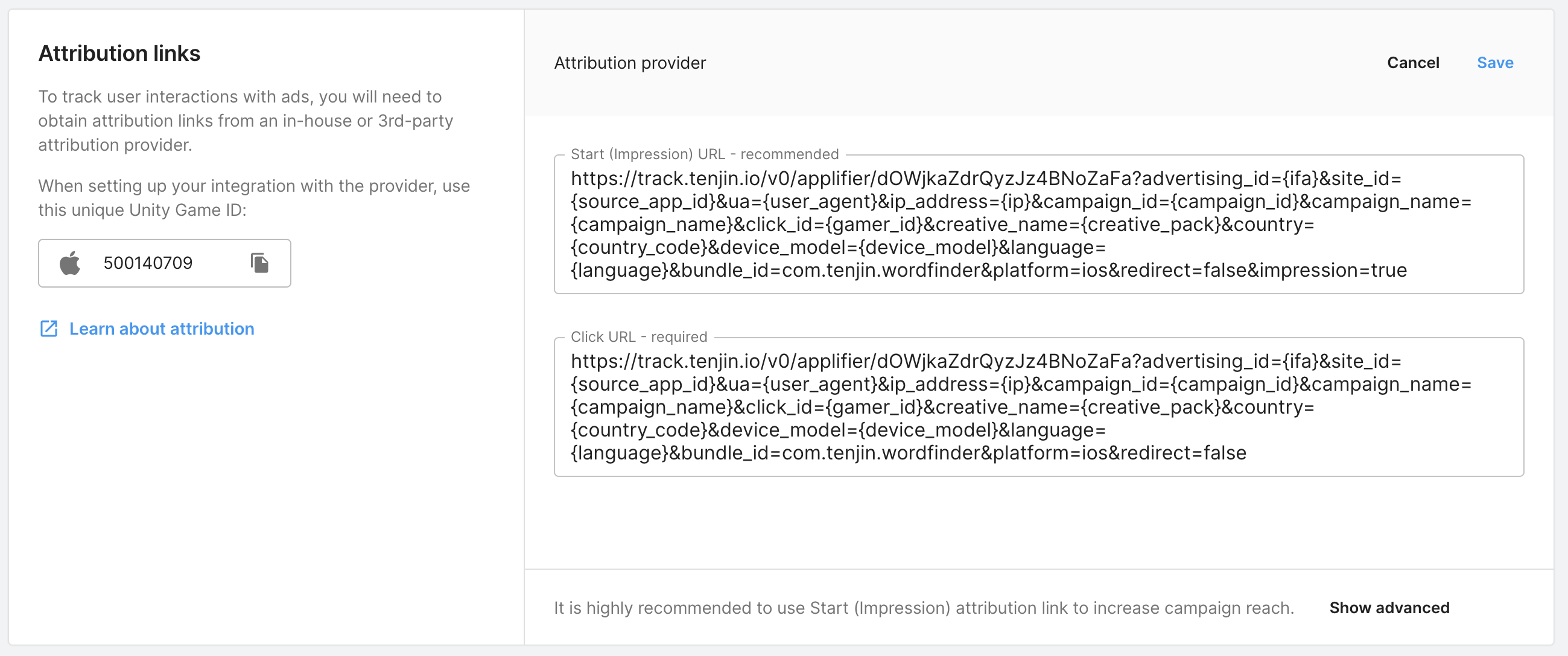Click the paragraph about tracking user interactions
The image size is (1568, 656).
click(x=246, y=121)
